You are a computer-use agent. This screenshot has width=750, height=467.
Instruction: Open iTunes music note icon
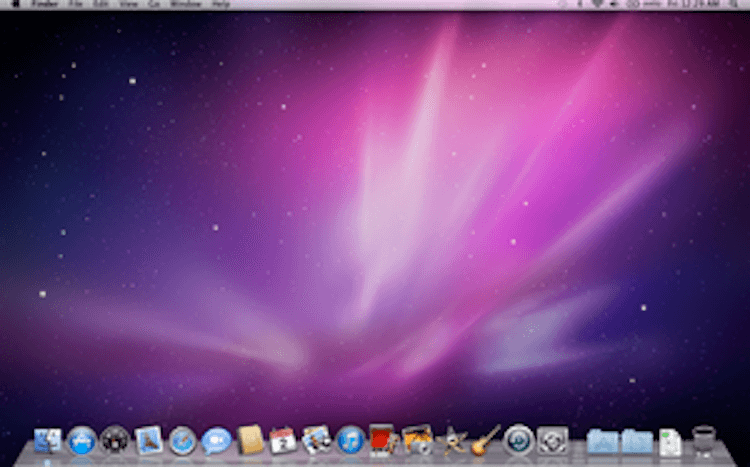pyautogui.click(x=350, y=440)
